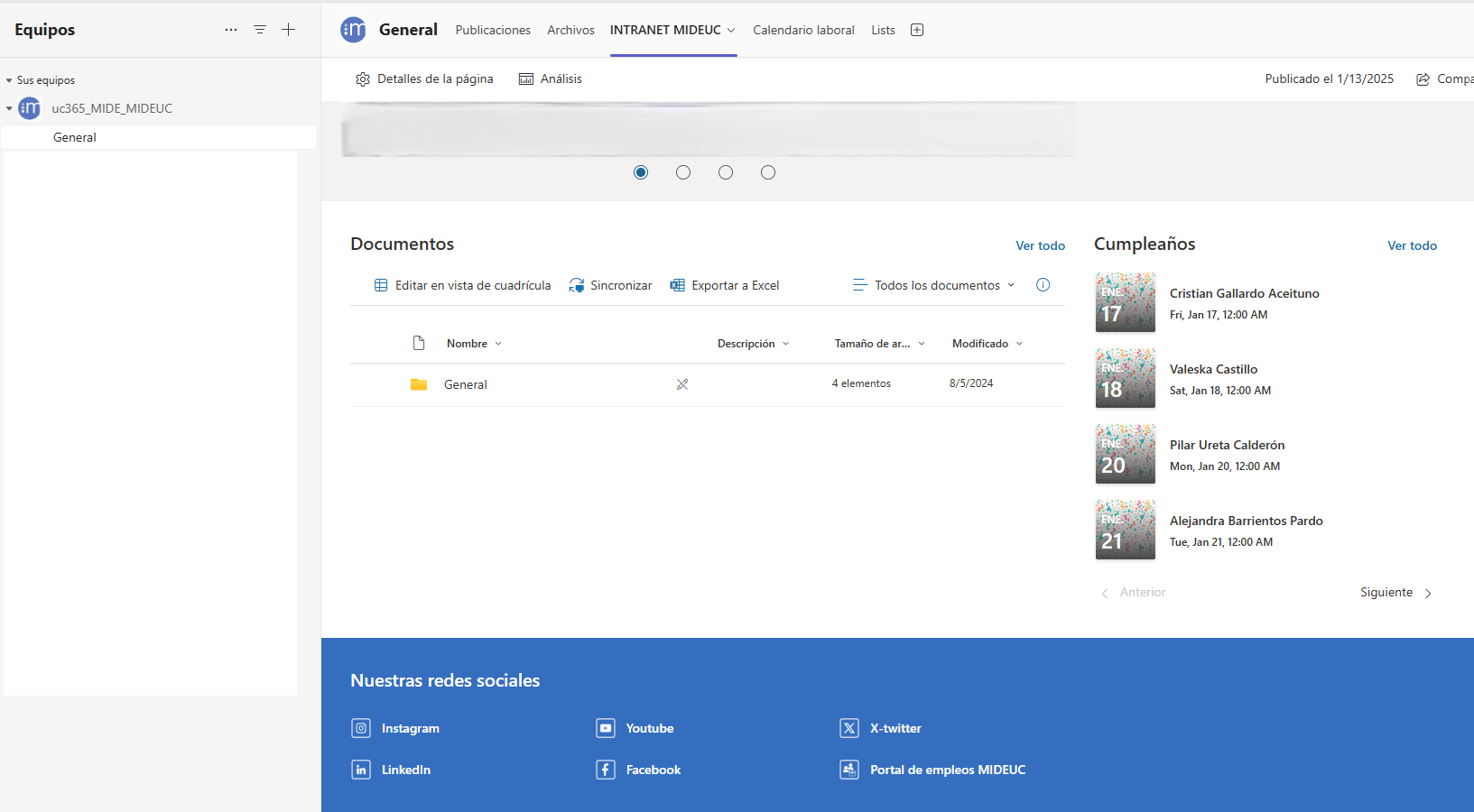Click the Siguiente right arrow icon

tap(1428, 593)
